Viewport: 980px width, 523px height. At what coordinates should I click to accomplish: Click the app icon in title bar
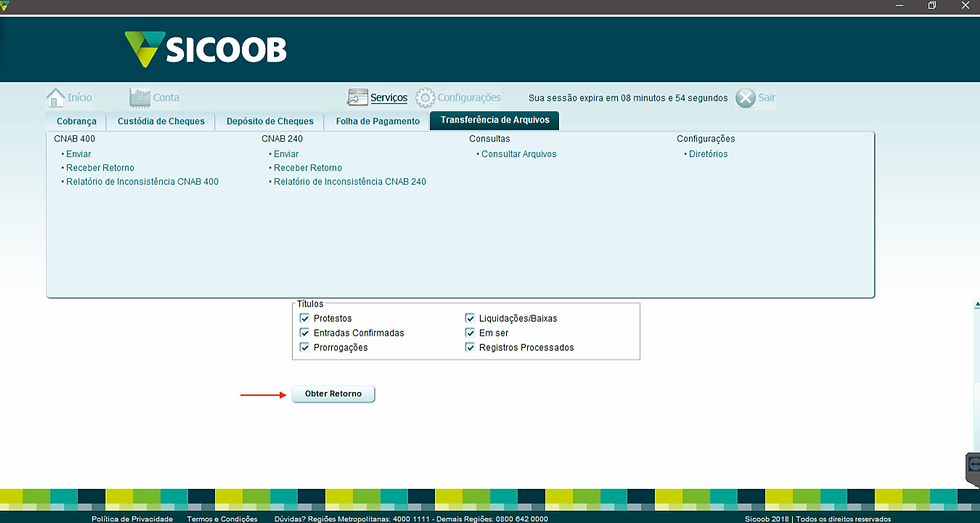pos(5,6)
